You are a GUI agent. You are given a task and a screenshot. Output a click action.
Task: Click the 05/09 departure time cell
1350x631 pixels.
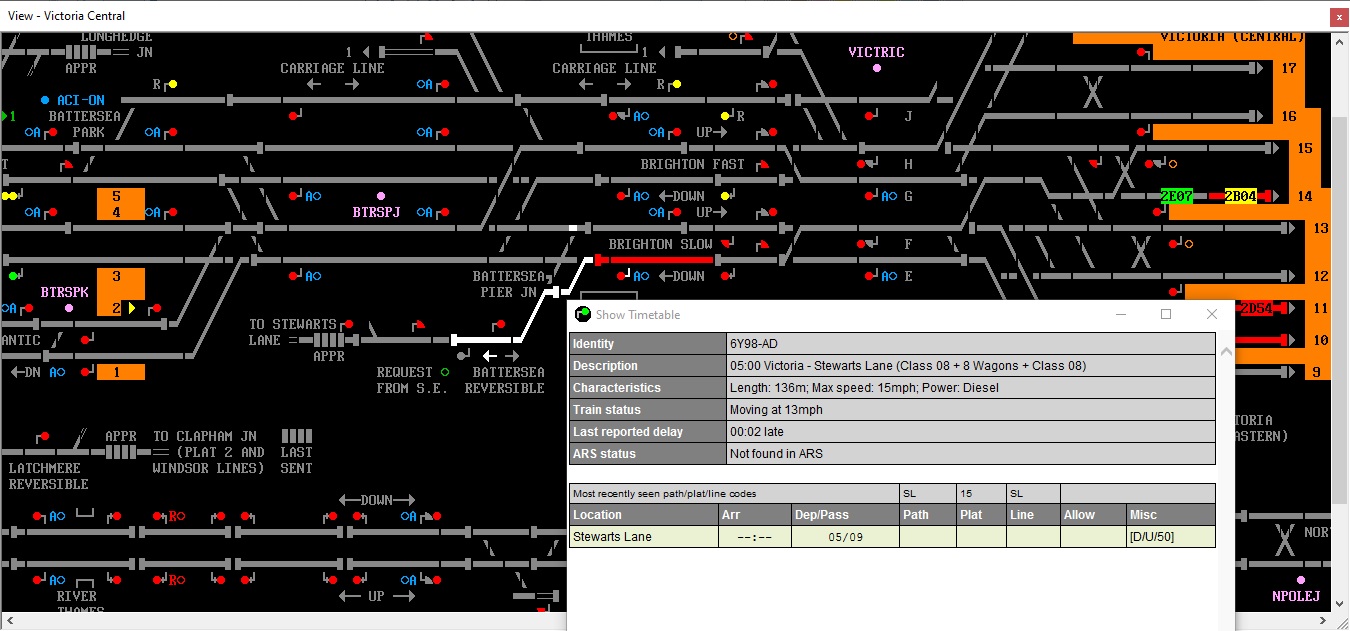pyautogui.click(x=845, y=537)
